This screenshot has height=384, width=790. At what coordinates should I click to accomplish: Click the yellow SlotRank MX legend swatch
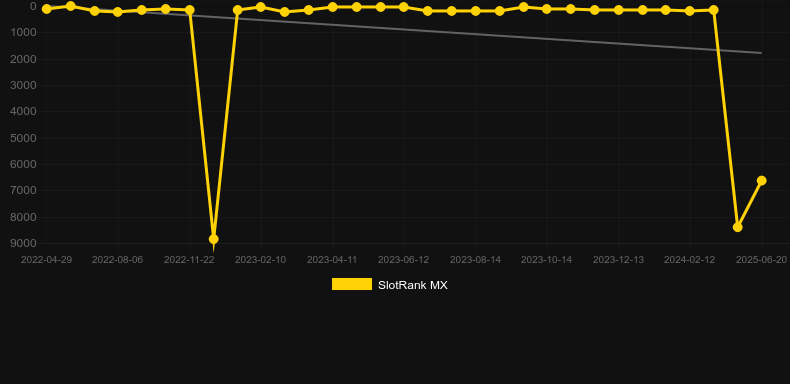[352, 284]
